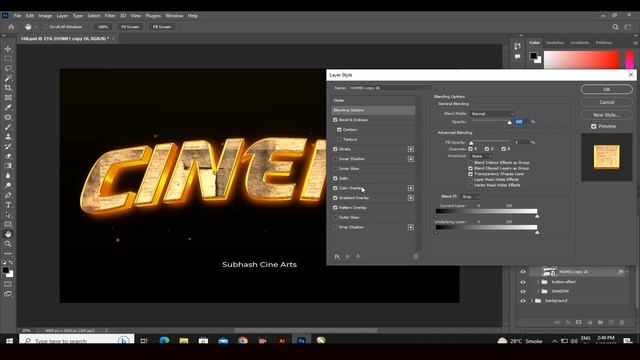Disable the Stroke effect checkbox

pyautogui.click(x=335, y=149)
